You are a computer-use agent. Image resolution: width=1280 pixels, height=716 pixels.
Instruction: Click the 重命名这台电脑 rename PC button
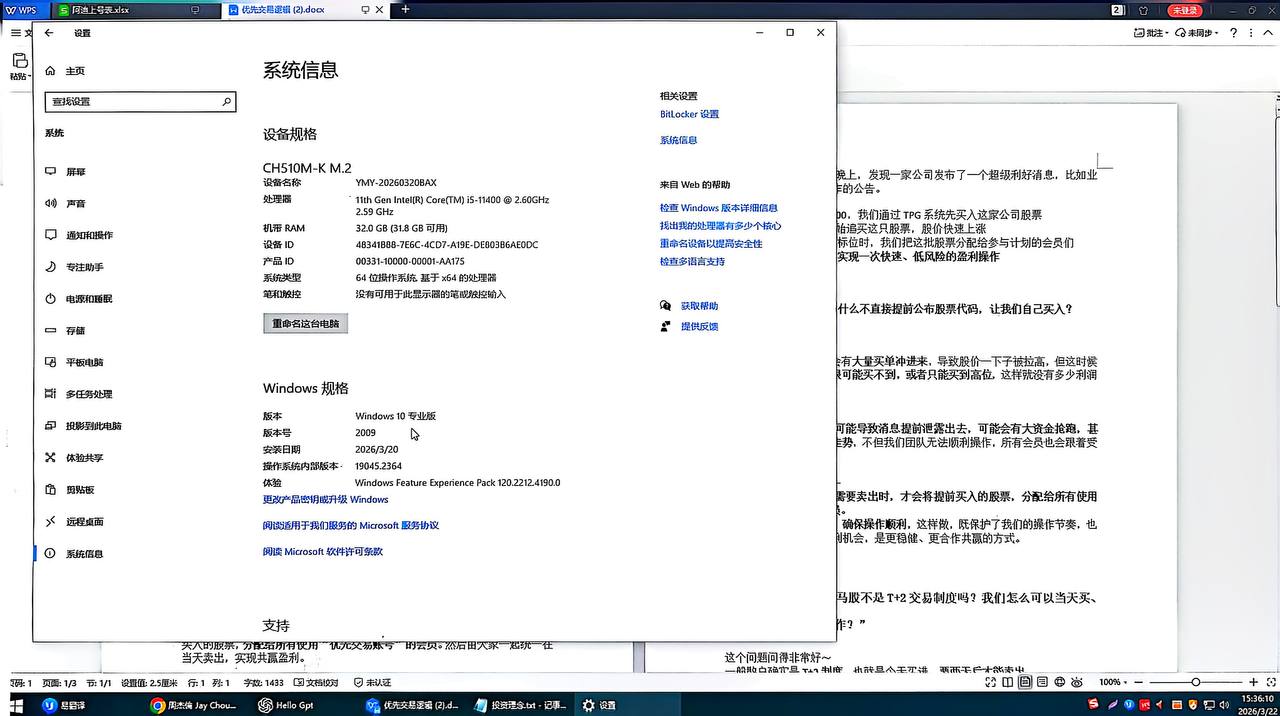tap(305, 324)
